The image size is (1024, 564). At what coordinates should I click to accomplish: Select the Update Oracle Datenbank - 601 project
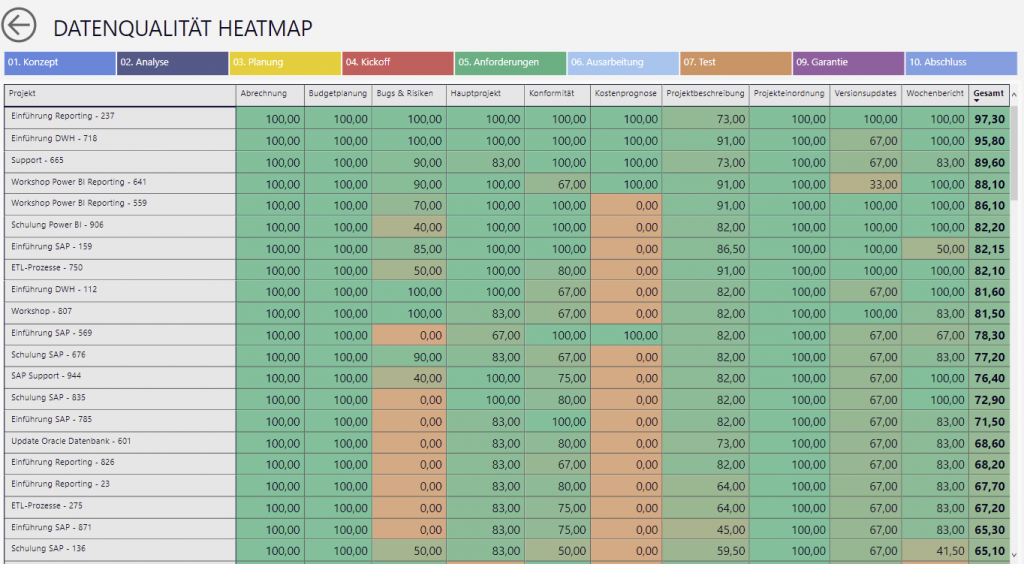click(x=120, y=441)
